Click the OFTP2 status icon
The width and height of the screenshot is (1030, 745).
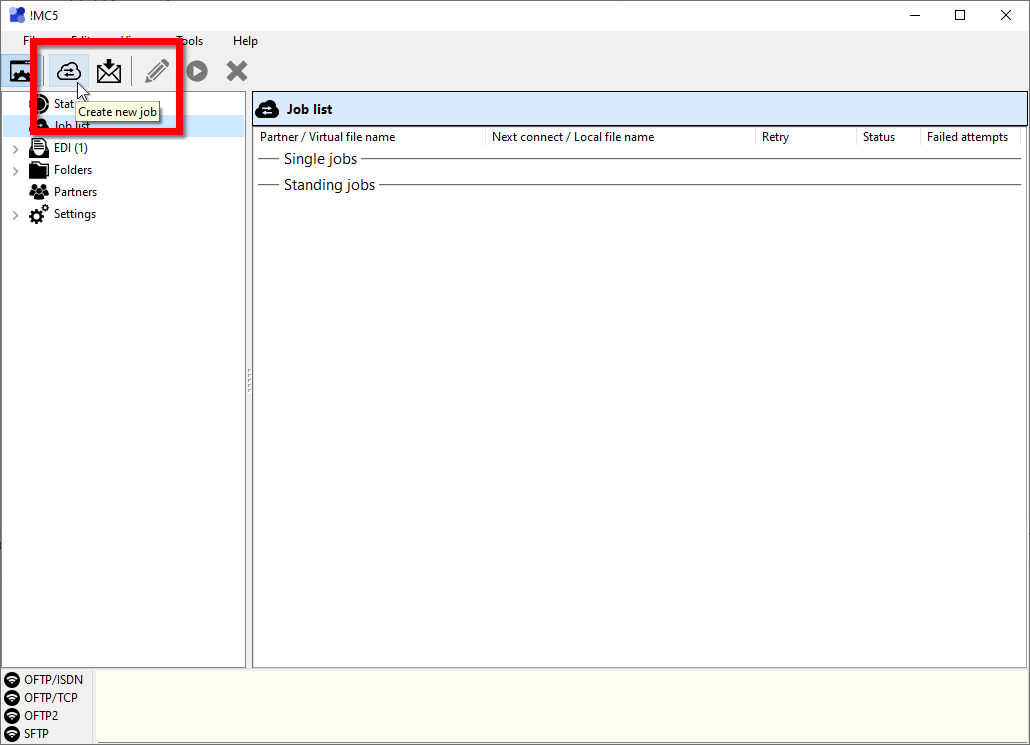(x=12, y=715)
